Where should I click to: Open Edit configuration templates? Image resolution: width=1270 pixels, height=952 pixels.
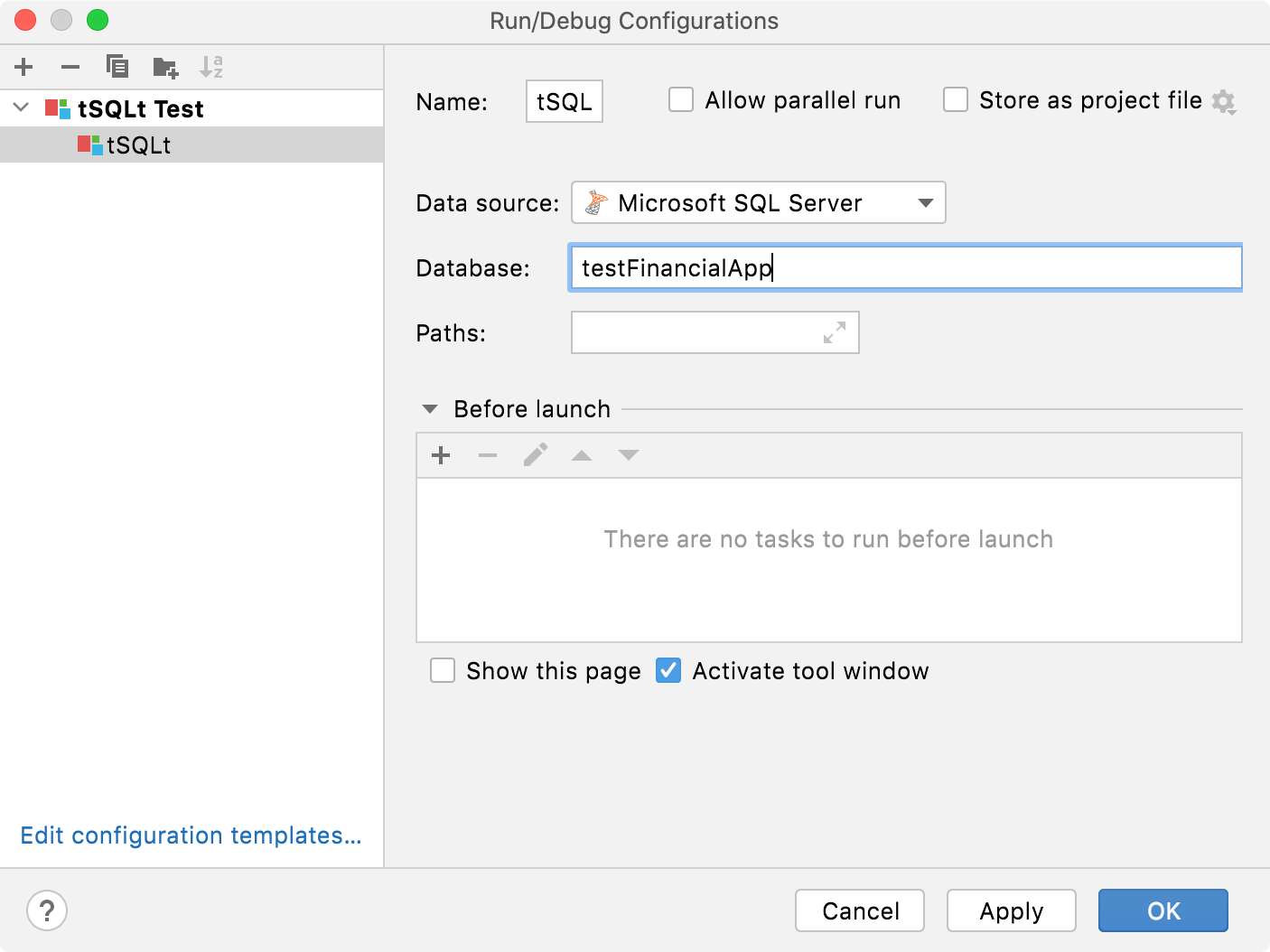(x=191, y=835)
